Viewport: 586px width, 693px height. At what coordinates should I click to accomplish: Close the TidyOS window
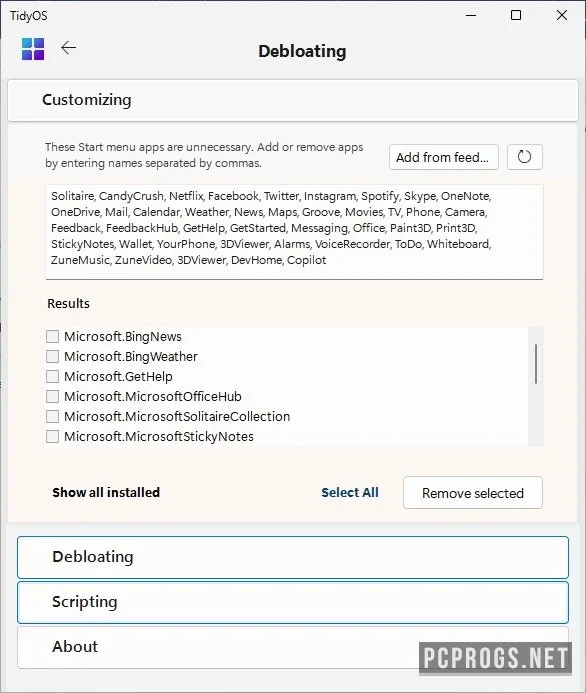[x=562, y=15]
